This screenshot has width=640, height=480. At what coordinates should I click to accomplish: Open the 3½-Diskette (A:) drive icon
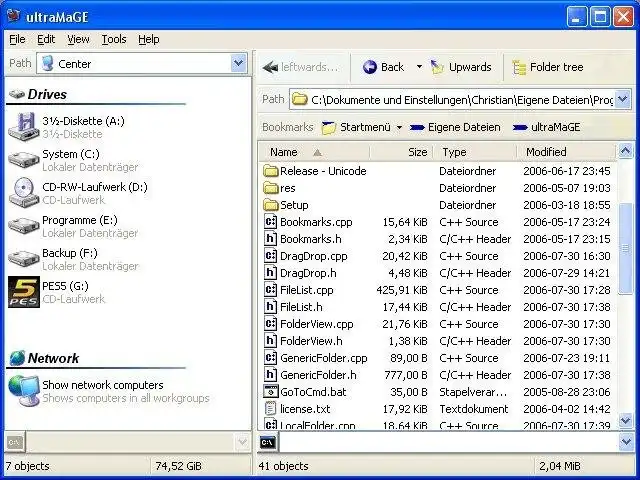pyautogui.click(x=24, y=127)
